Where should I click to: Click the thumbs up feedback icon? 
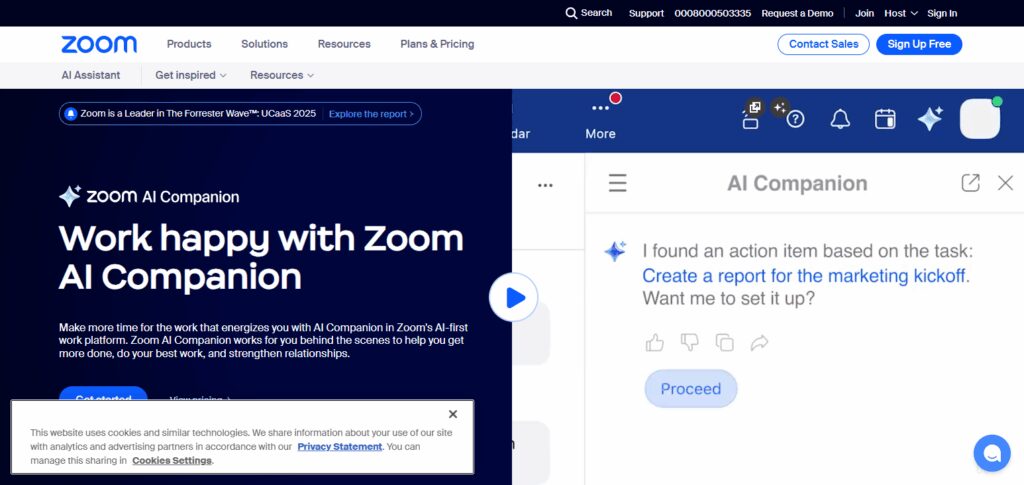pyautogui.click(x=654, y=343)
